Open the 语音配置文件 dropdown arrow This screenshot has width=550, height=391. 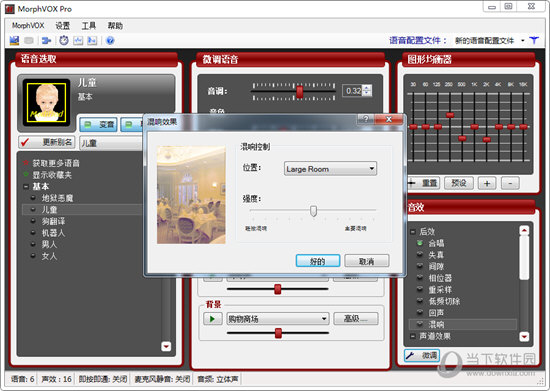[523, 41]
